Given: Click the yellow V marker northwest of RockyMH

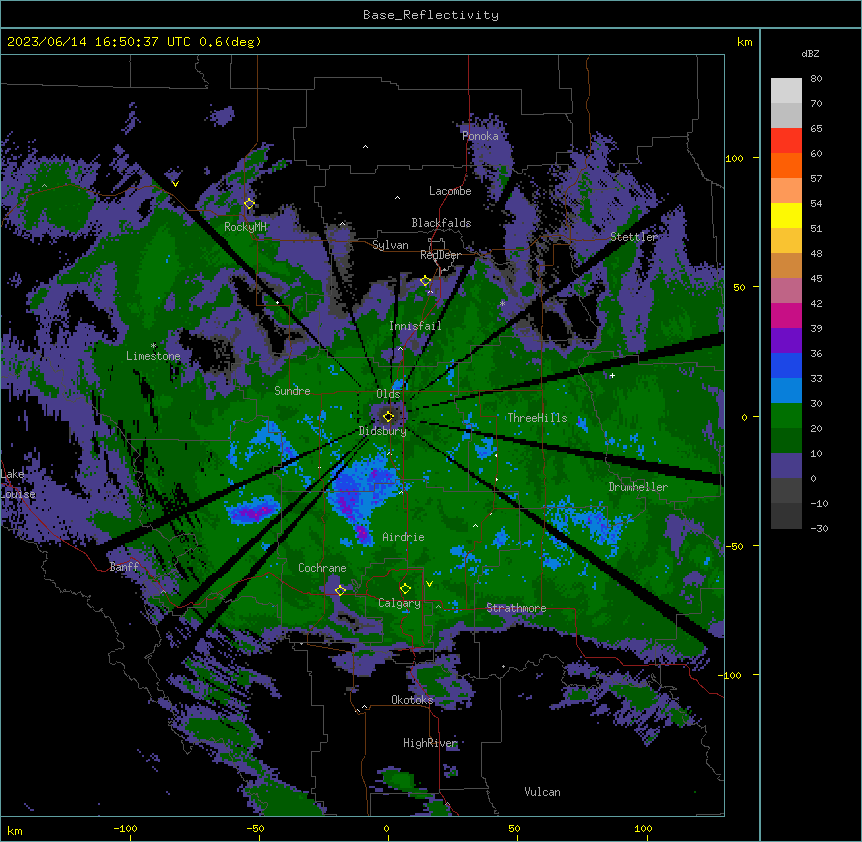Looking at the screenshot, I should coord(175,184).
